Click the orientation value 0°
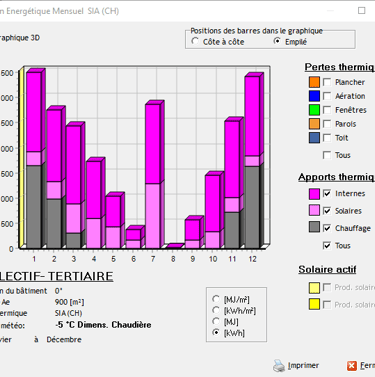Screen dimensions: 375x377 58,291
